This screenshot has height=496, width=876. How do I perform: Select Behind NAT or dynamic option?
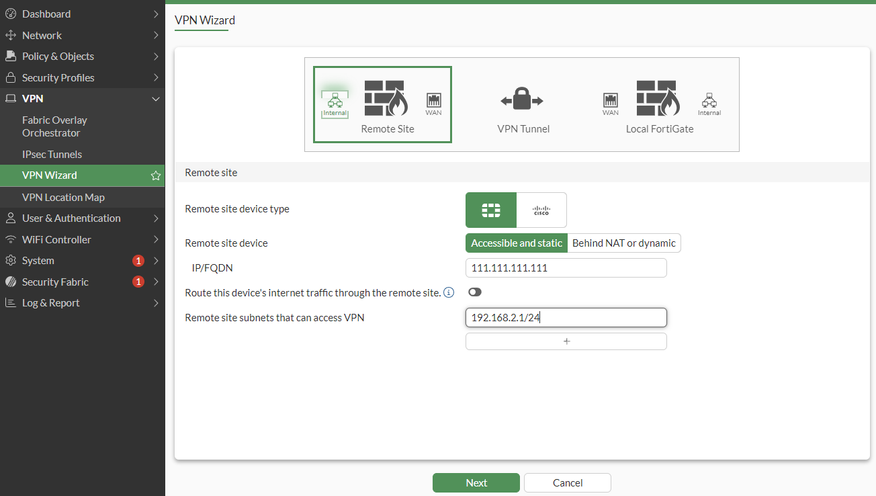[623, 243]
